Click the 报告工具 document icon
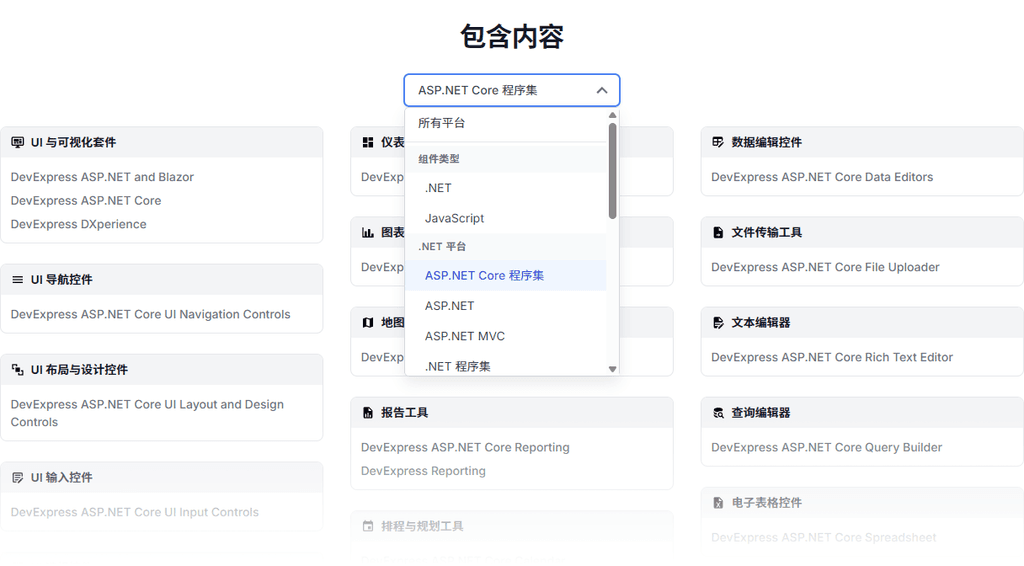 click(368, 413)
